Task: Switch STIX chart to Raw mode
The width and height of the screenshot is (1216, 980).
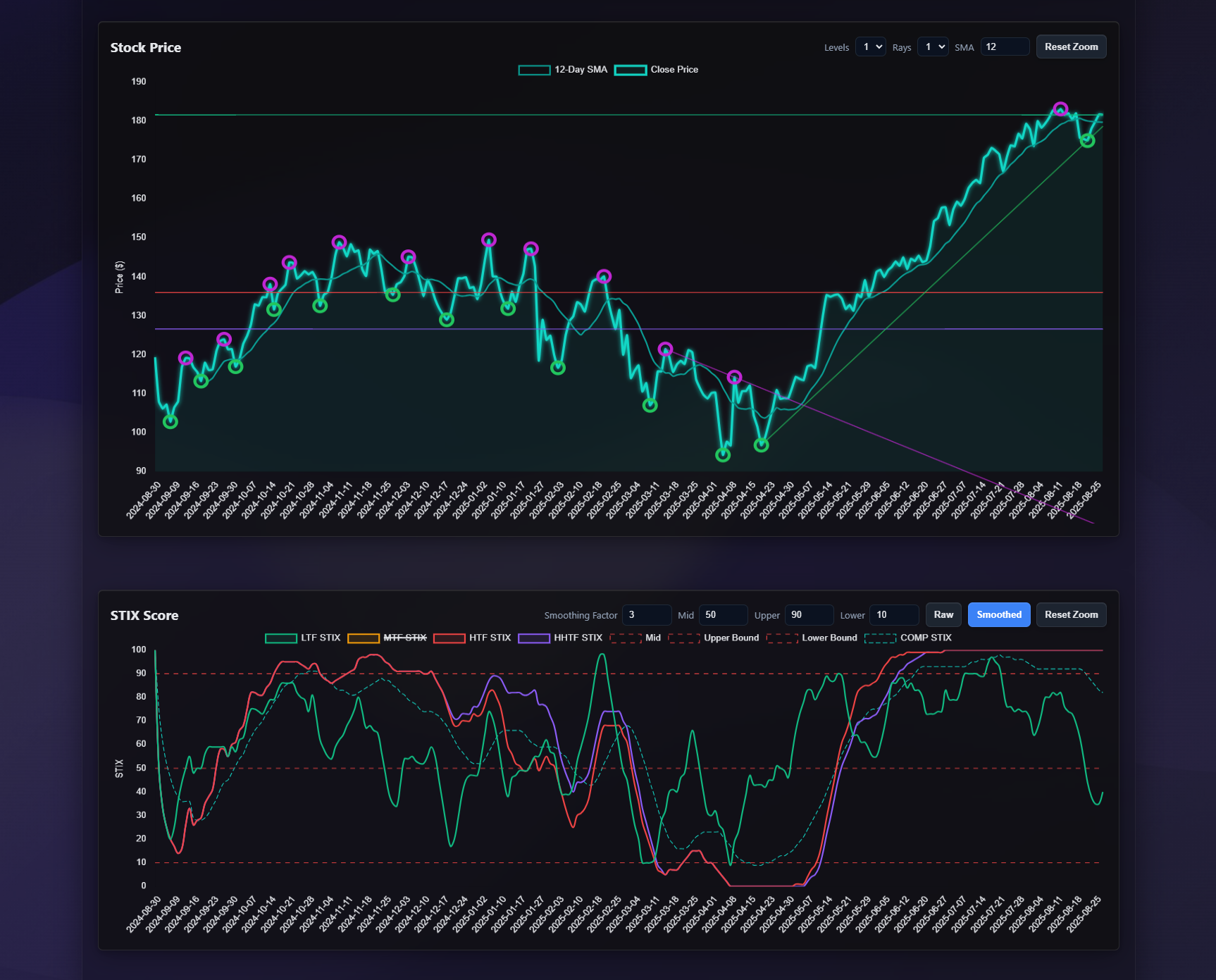Action: pos(943,615)
